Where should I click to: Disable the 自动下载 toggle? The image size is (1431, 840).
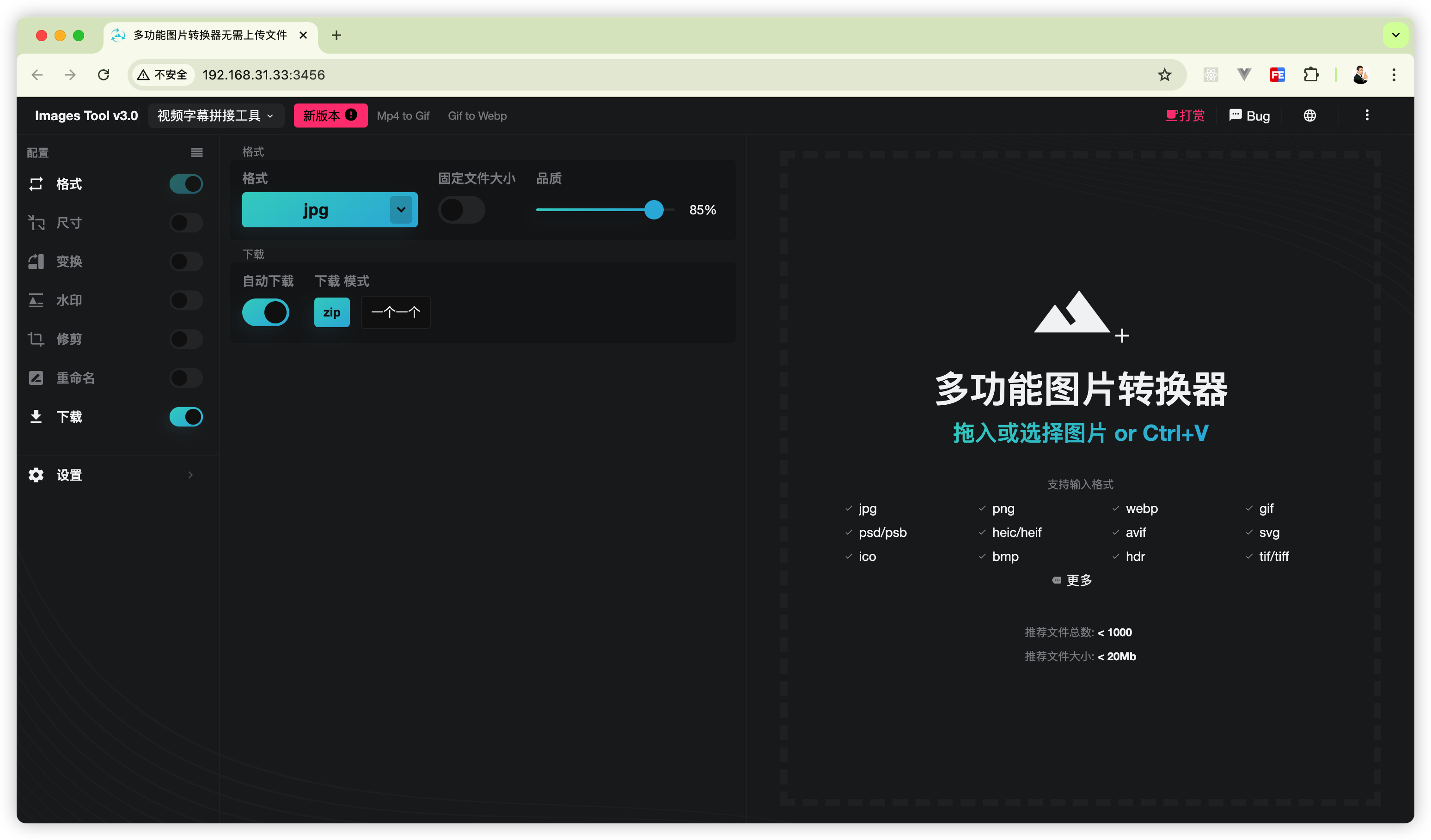266,312
